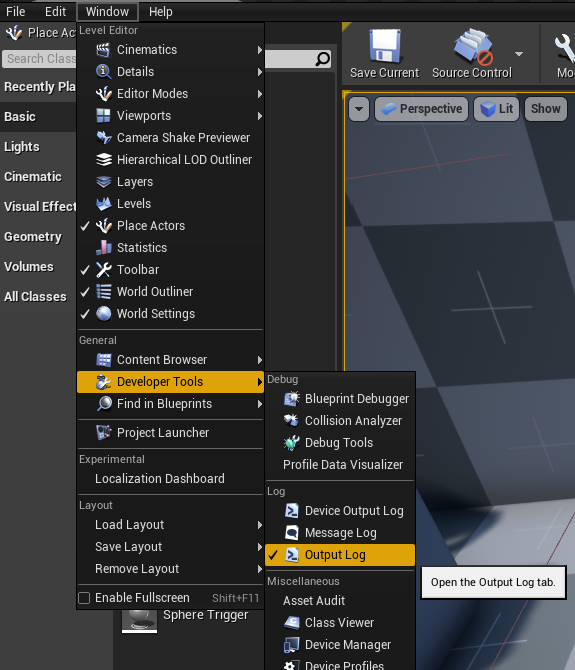
Task: Open the Edit menu
Action: (56, 12)
